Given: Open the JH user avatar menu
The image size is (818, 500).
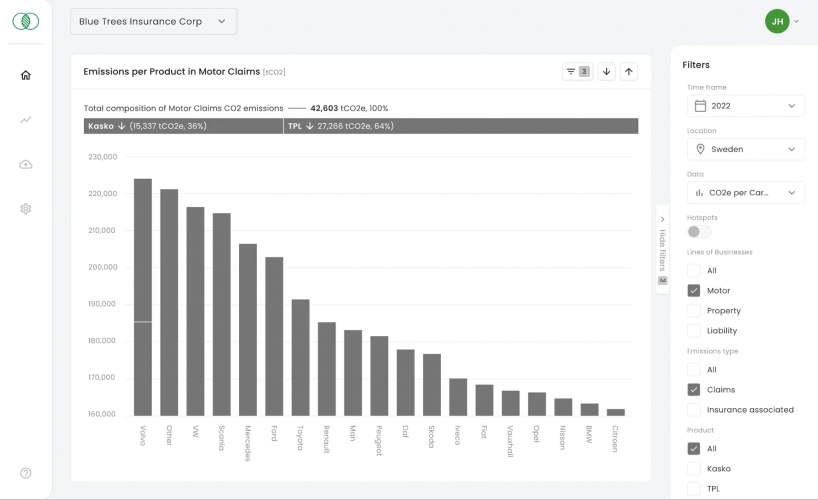Looking at the screenshot, I should tap(777, 21).
